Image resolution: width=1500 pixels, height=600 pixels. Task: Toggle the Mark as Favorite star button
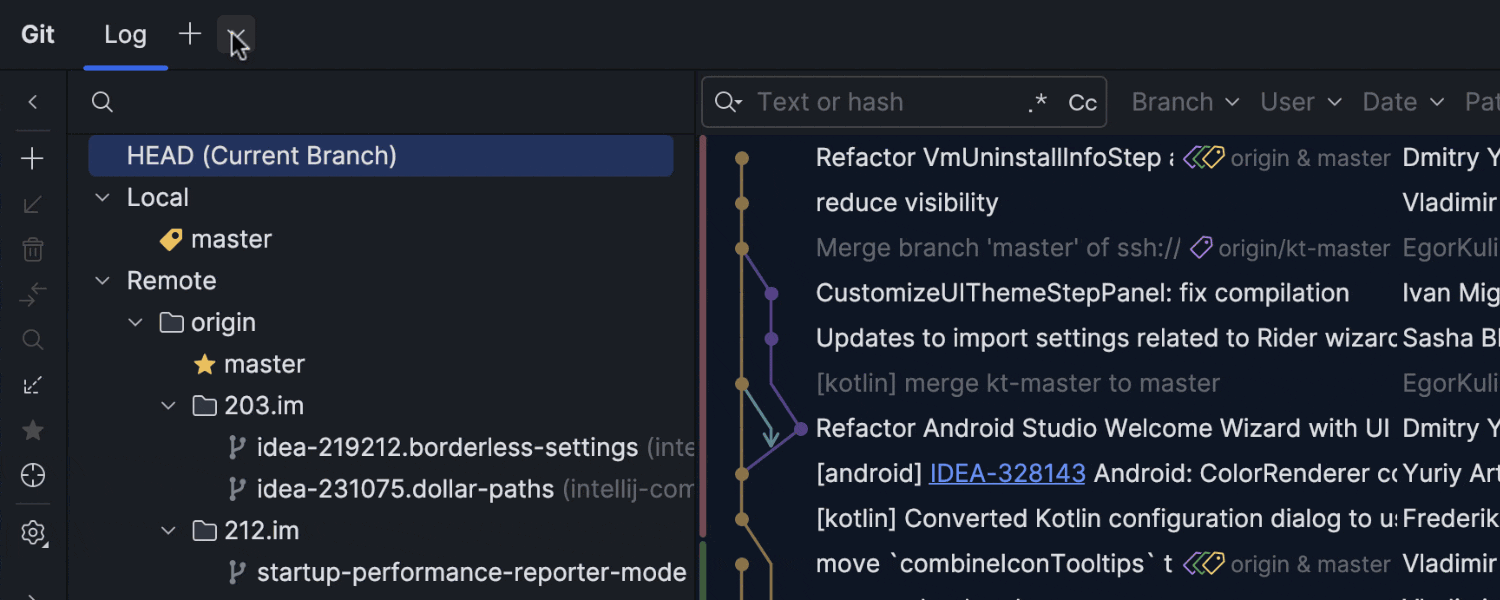click(33, 430)
